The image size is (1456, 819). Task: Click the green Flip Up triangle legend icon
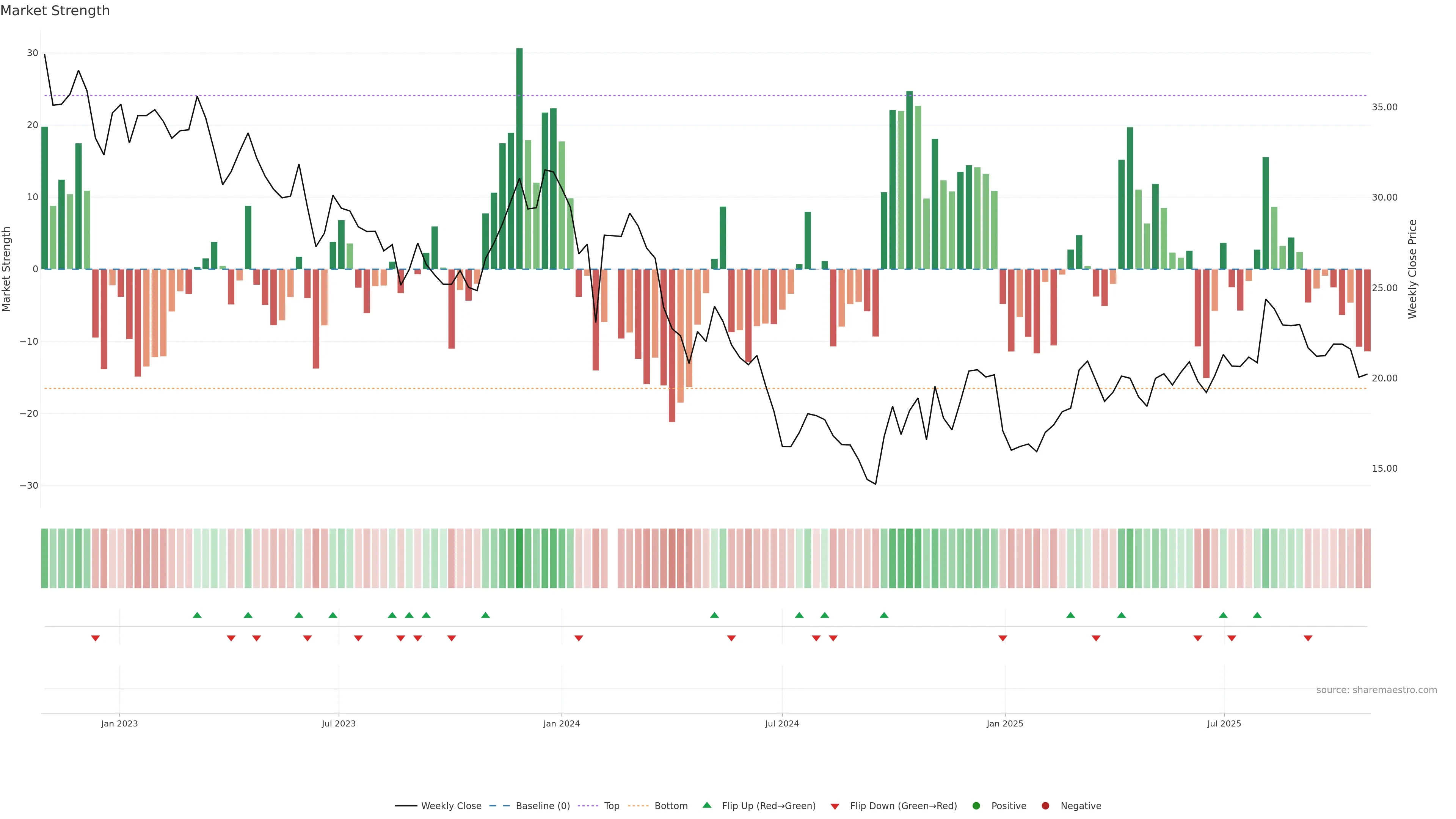[706, 805]
